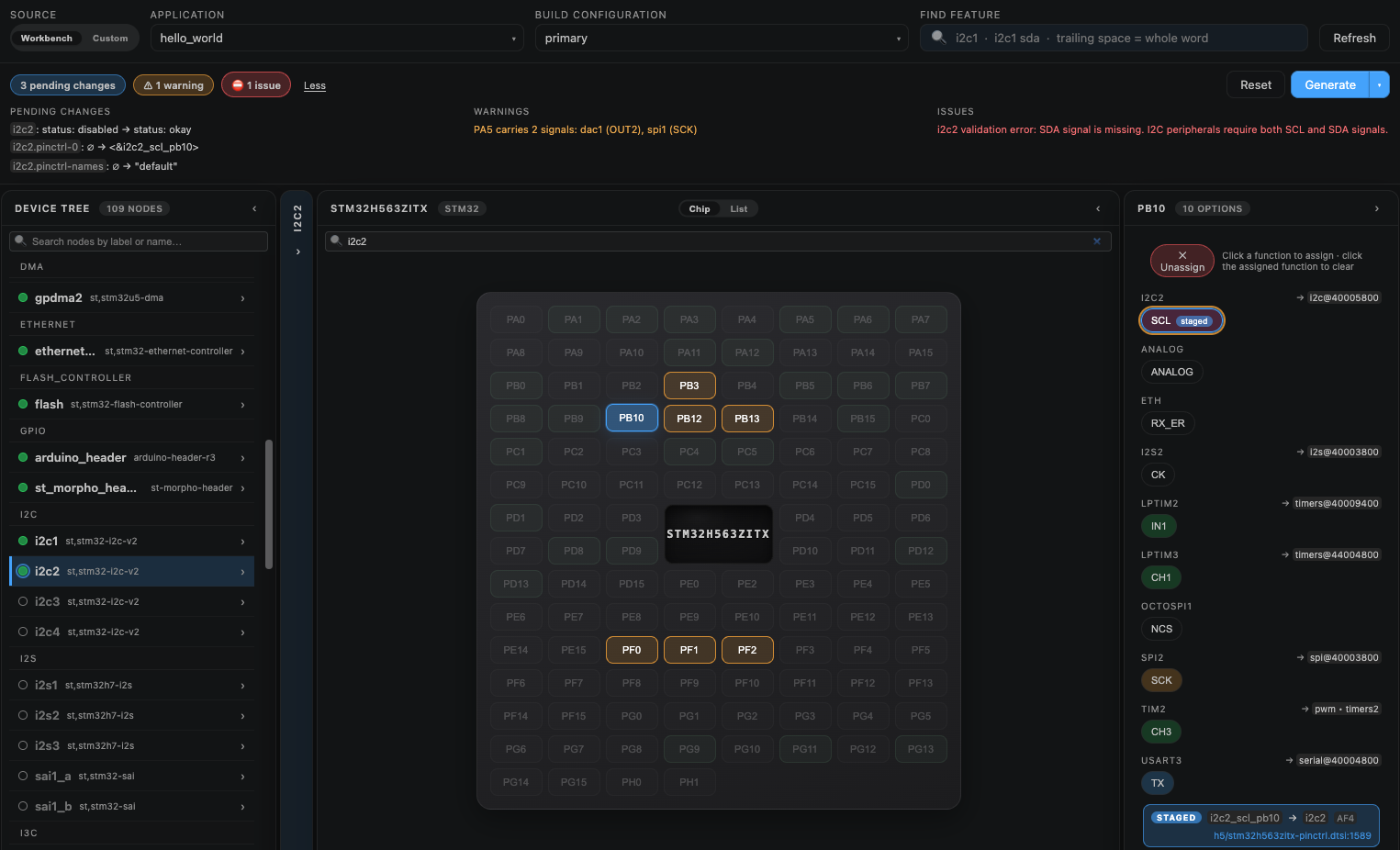Switch to List view tab
This screenshot has width=1400, height=850.
pos(739,209)
